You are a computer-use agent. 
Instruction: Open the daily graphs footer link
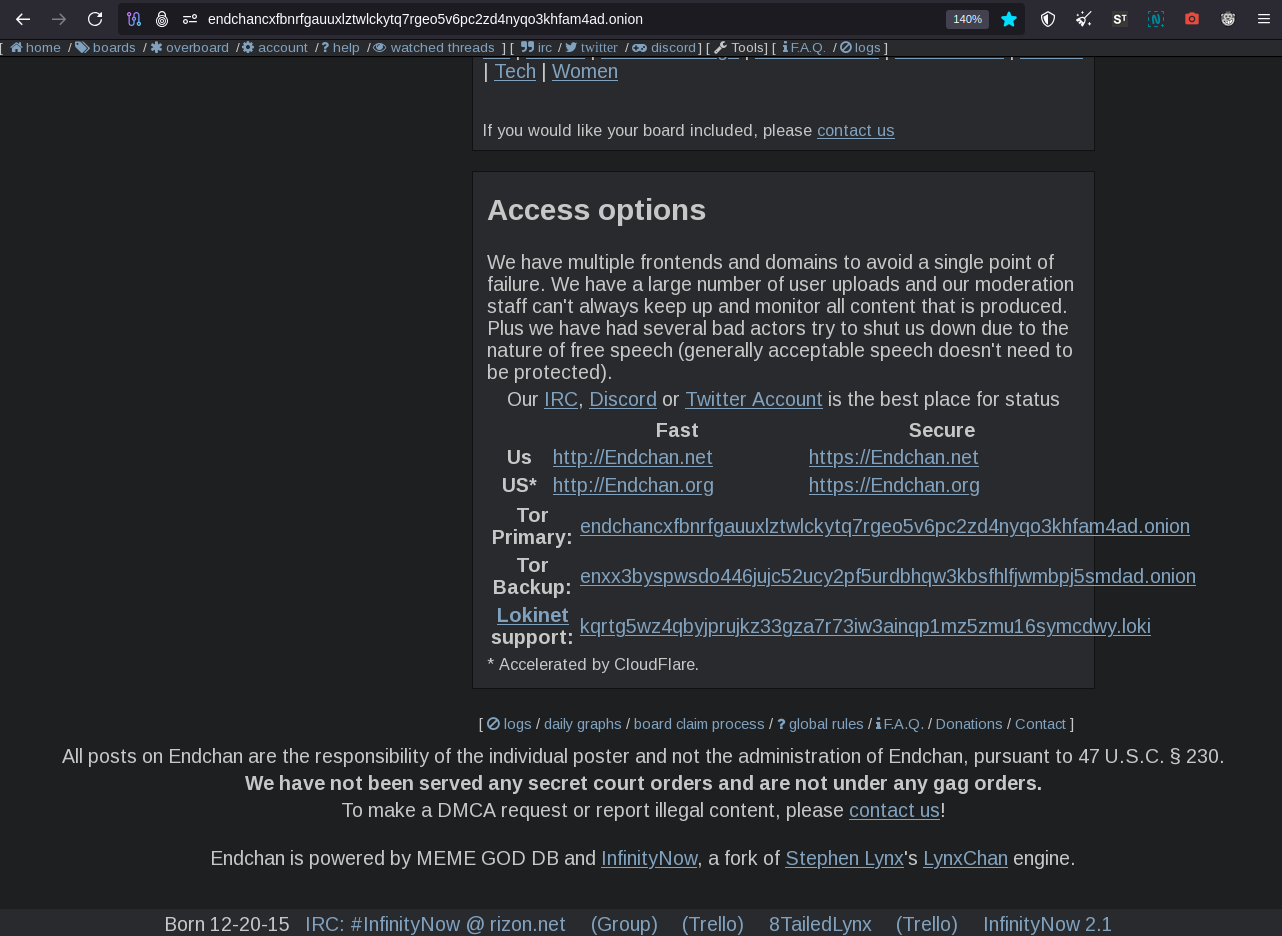click(x=582, y=724)
